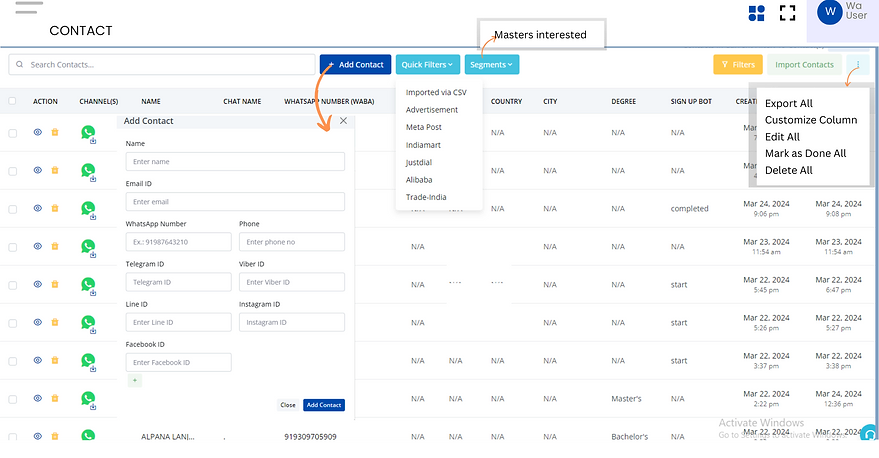Check the first contact row checkbox
The height and width of the screenshot is (458, 879).
(13, 133)
